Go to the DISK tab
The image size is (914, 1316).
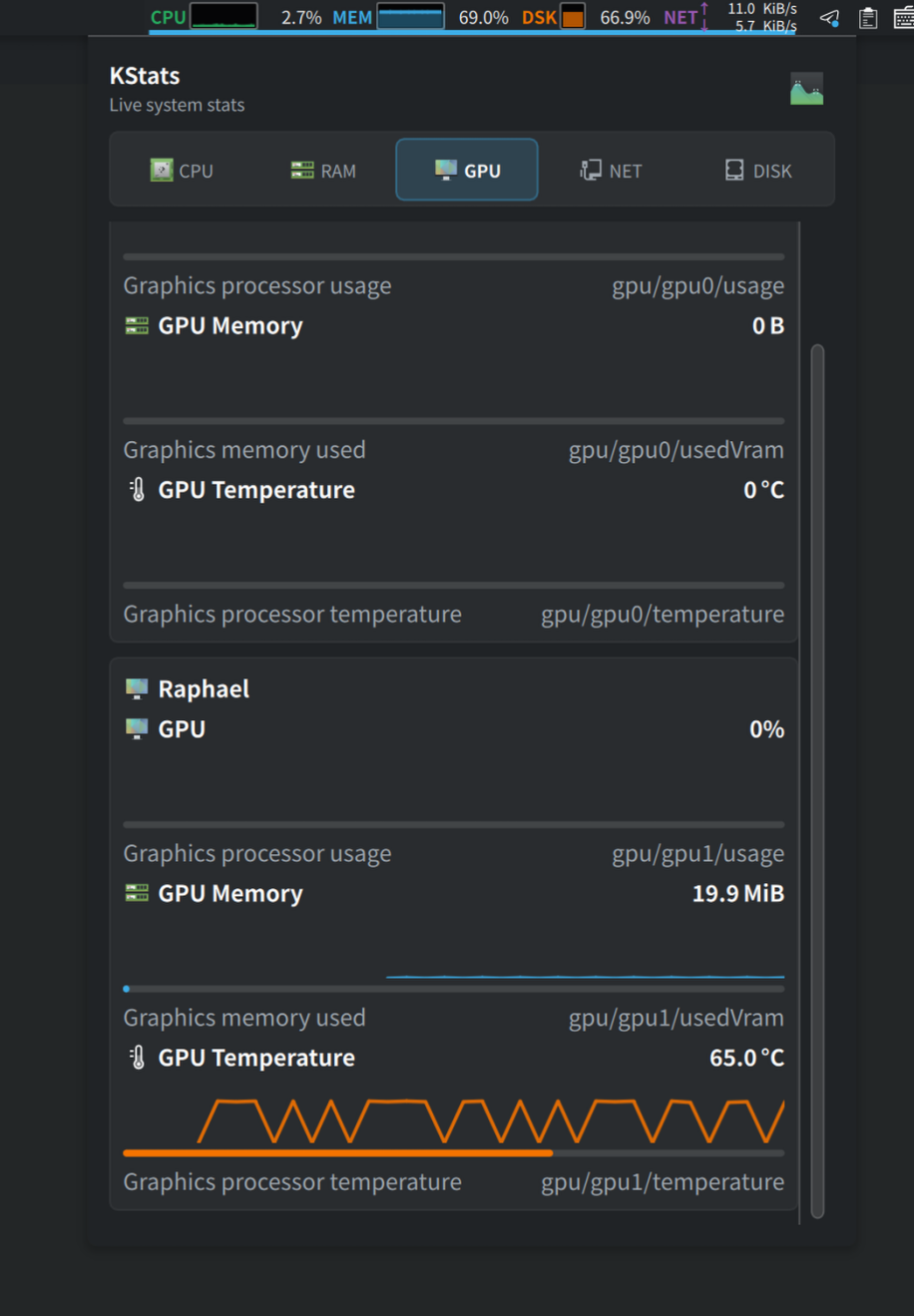(x=758, y=171)
